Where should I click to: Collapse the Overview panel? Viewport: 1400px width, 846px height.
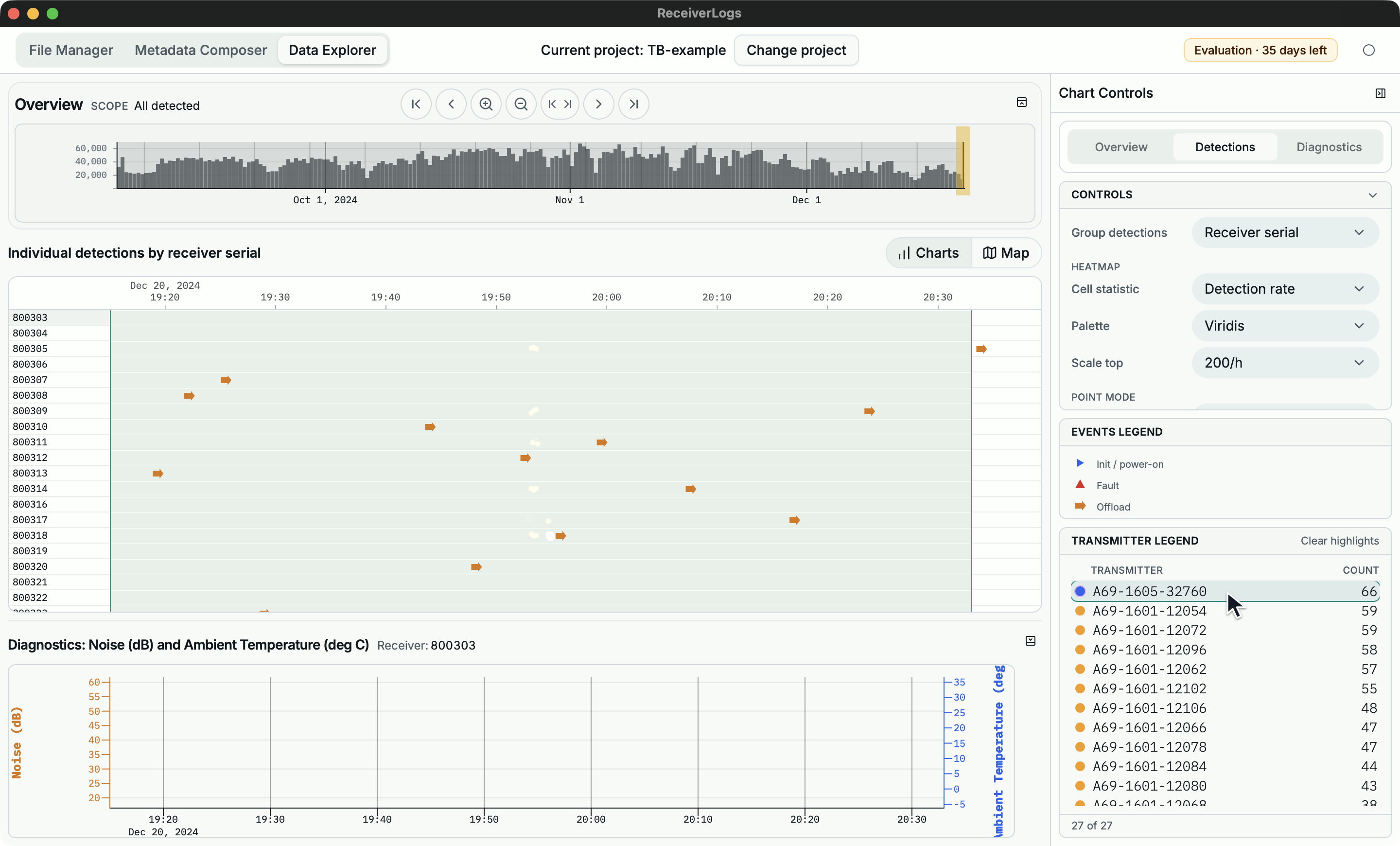1022,102
